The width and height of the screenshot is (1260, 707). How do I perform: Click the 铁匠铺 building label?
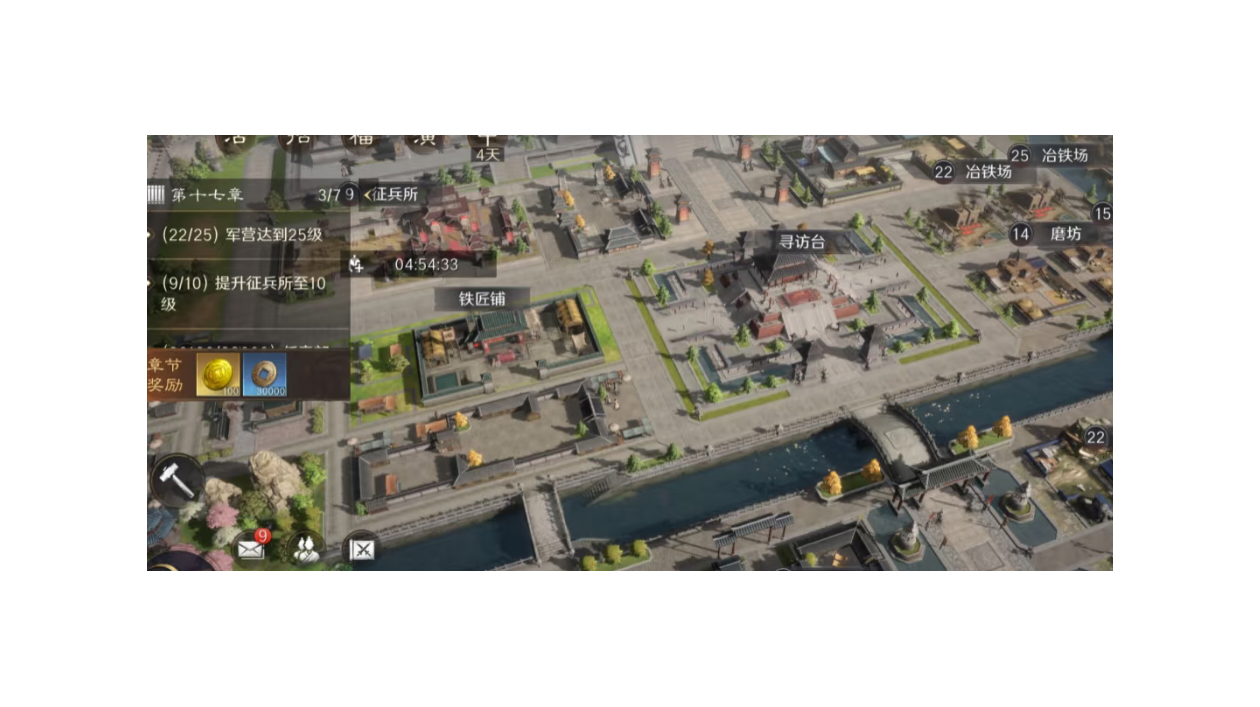pos(481,298)
